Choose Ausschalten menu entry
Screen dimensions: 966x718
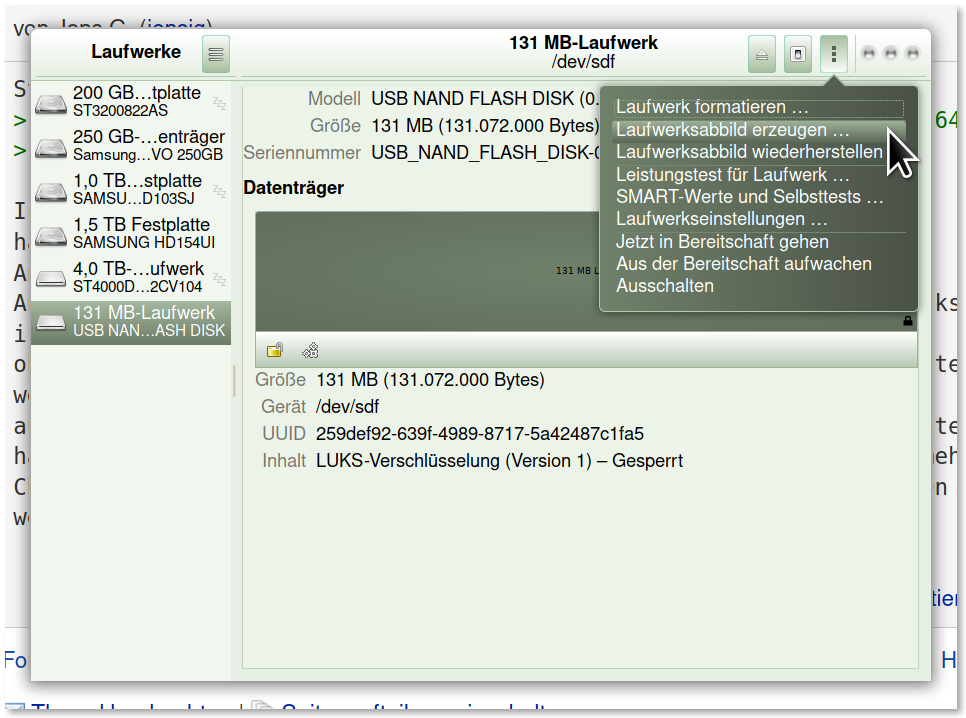758,286
